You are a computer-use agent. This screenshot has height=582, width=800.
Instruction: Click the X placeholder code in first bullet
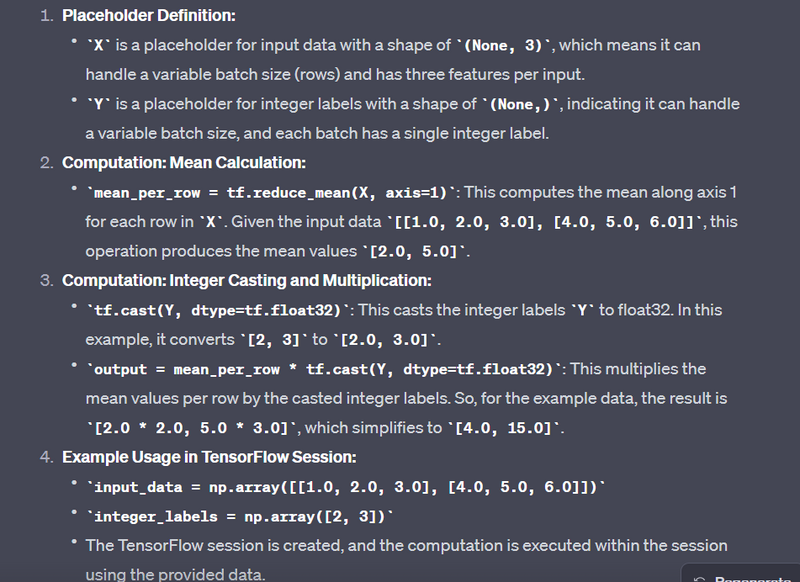(x=97, y=45)
